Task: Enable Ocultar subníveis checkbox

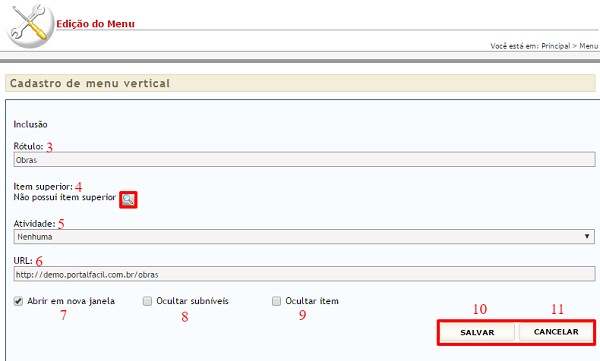Action: 147,301
